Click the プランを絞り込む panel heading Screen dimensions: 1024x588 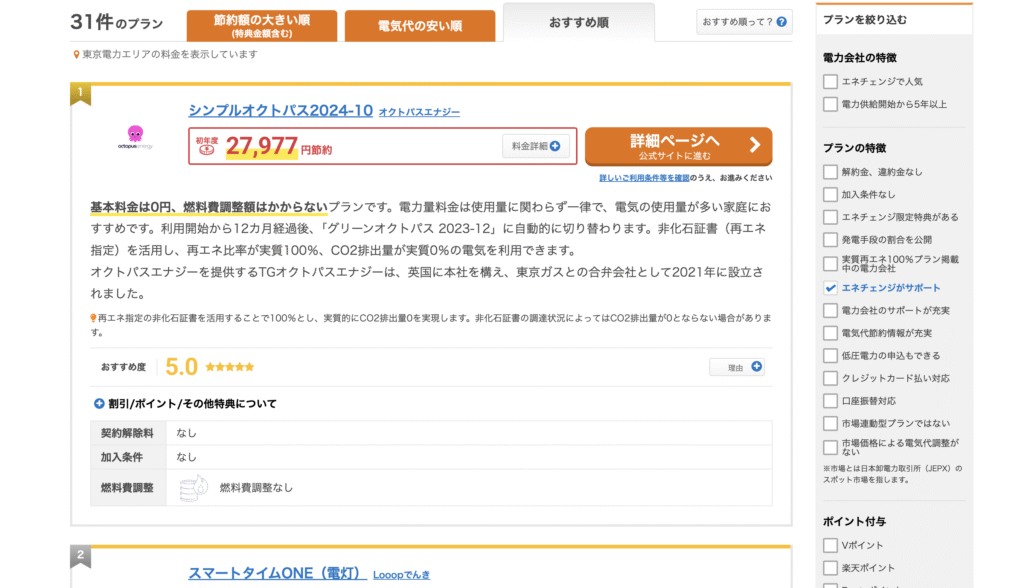pyautogui.click(x=865, y=20)
